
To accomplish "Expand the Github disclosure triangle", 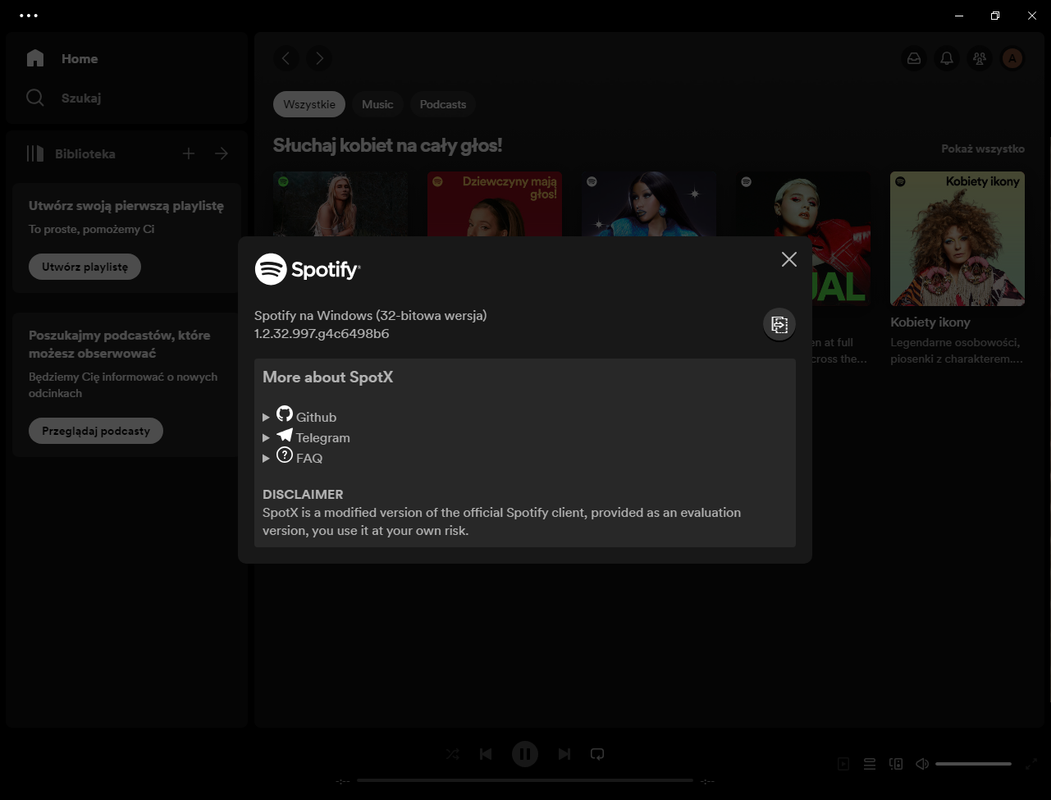I will tap(266, 417).
